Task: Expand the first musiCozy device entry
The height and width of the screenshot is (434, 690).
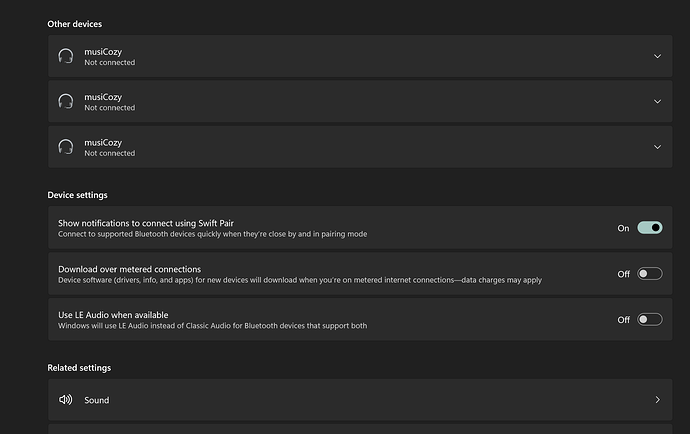Action: click(657, 56)
